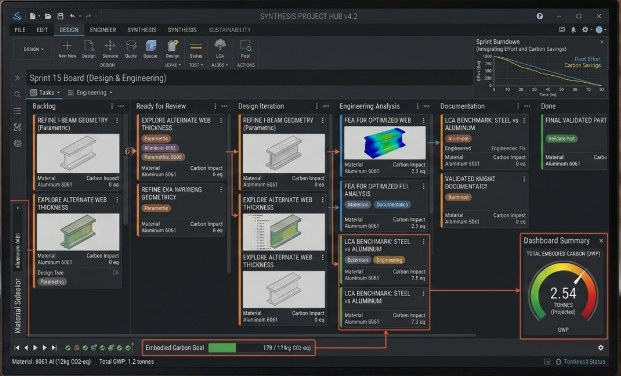Click the red status indicator icon

click(76, 348)
